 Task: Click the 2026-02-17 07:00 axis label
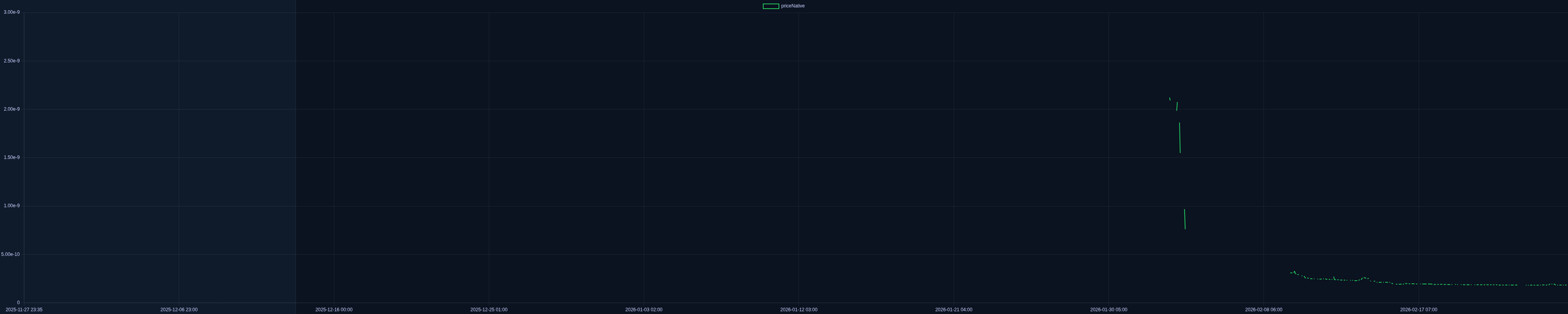tap(1418, 310)
